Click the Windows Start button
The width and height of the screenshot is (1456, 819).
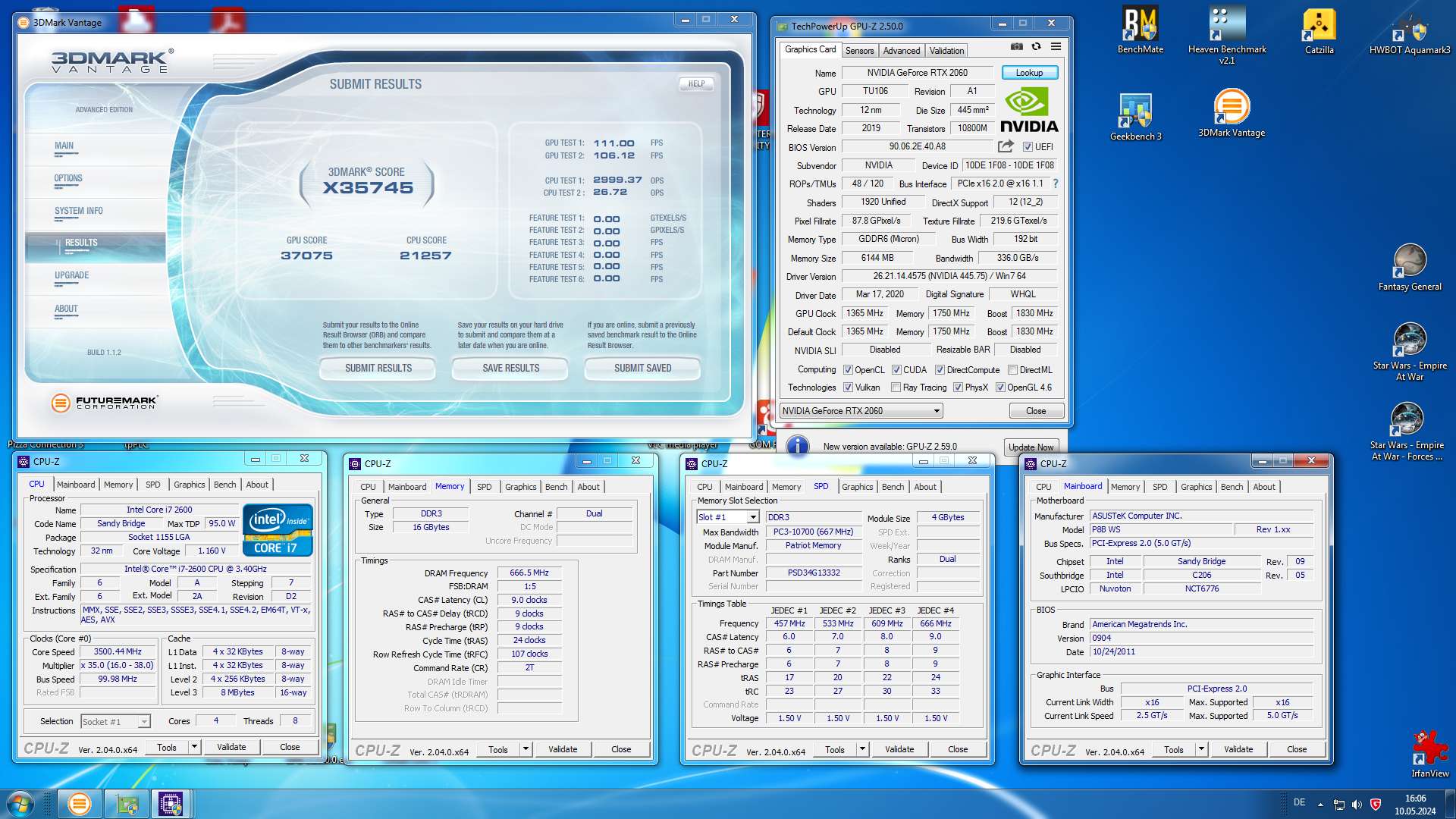(20, 804)
